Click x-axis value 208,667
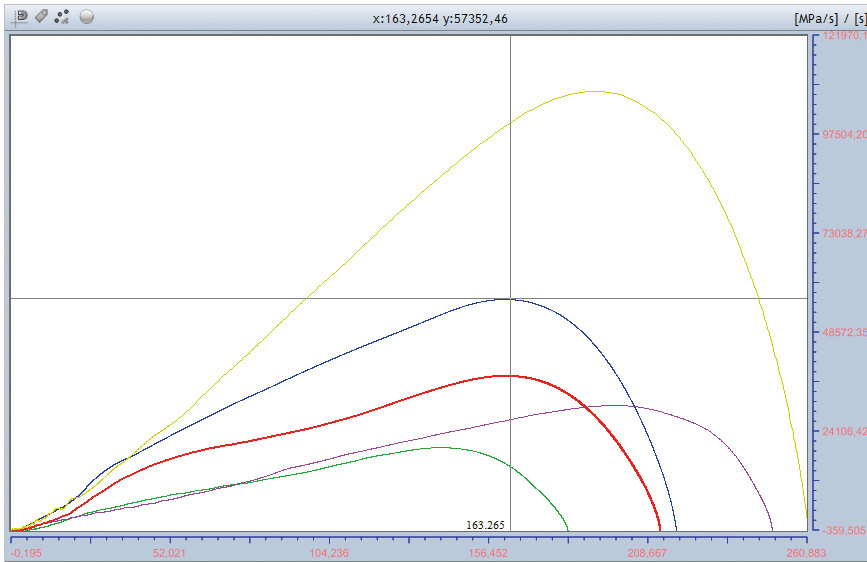Screen dimensions: 867x562 647,553
